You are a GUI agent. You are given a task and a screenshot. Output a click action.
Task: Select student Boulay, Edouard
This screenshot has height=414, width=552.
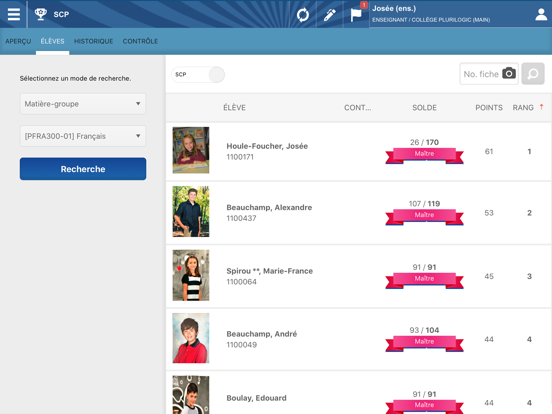tap(256, 398)
